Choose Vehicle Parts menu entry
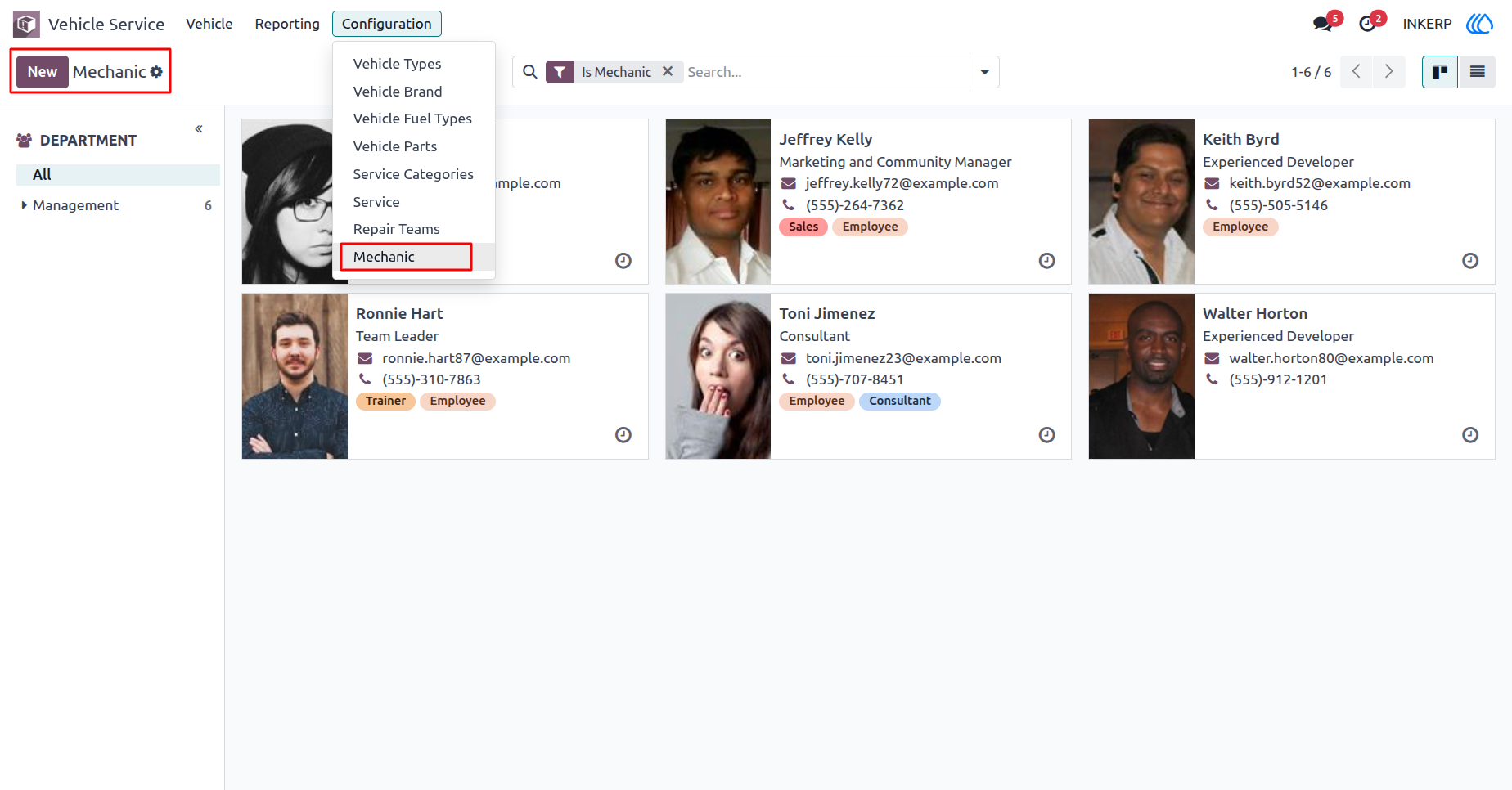The image size is (1512, 790). tap(414, 146)
